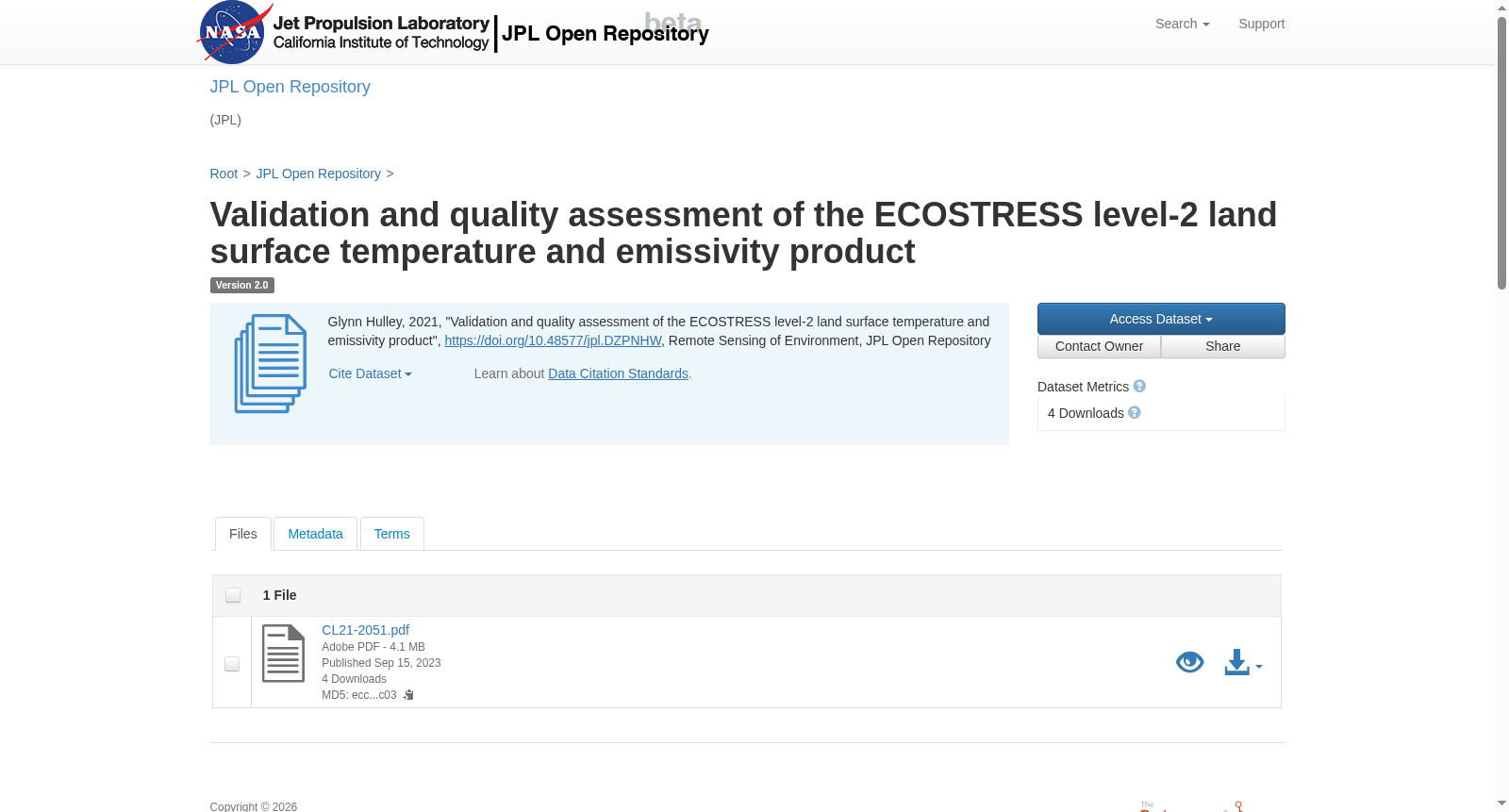
Task: Click the scrollbar up arrow
Action: 1501,8
